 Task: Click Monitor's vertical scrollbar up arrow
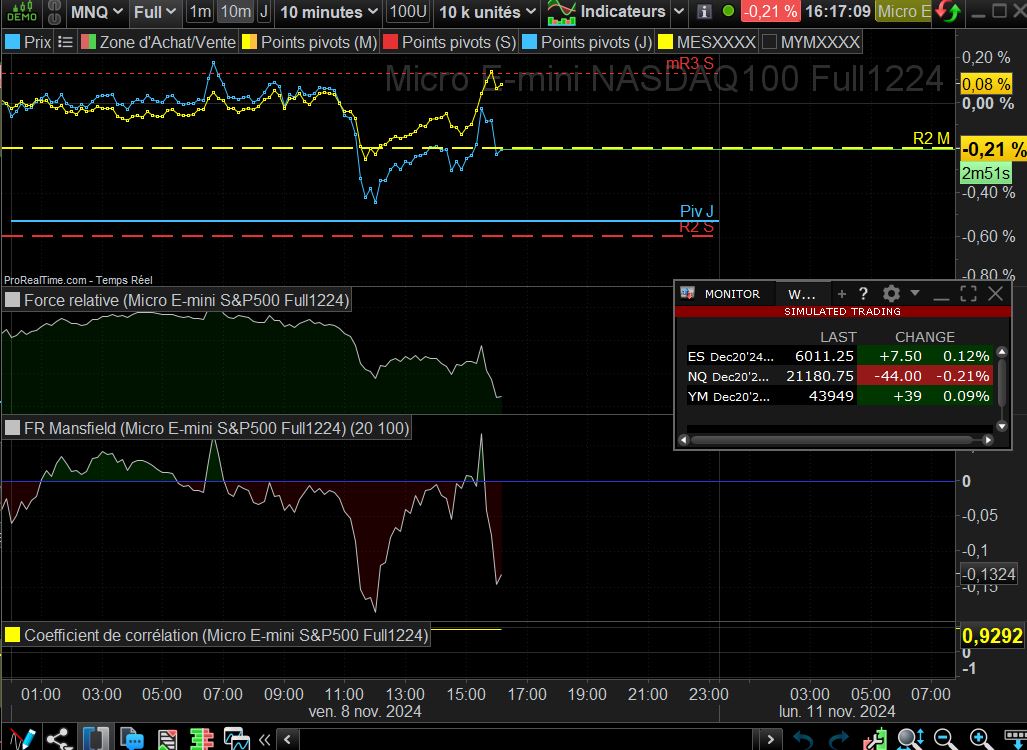[x=1001, y=352]
